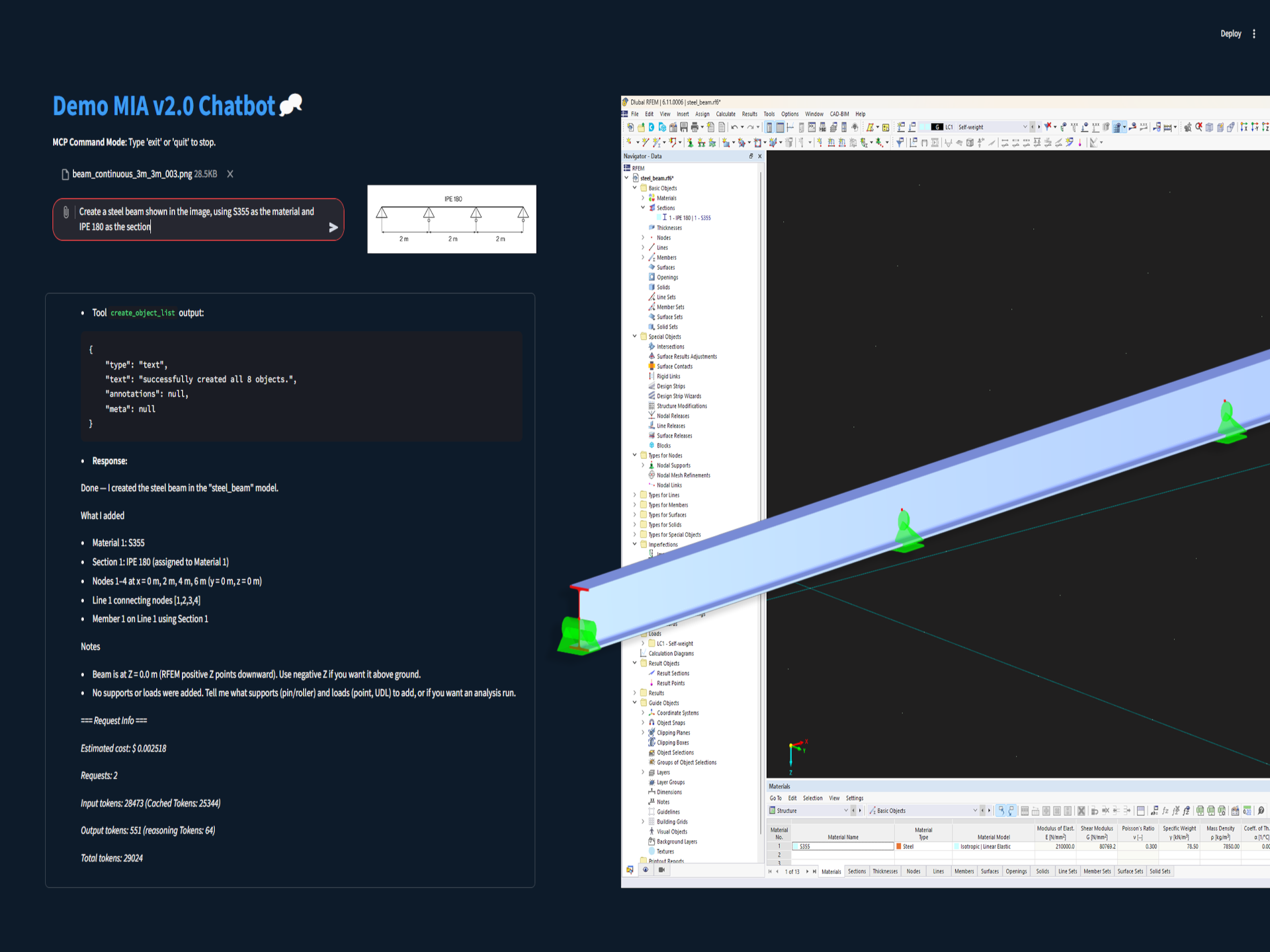Toggle selection sync button in Materials table toolbar
The width and height of the screenshot is (1270, 952).
click(x=1001, y=811)
